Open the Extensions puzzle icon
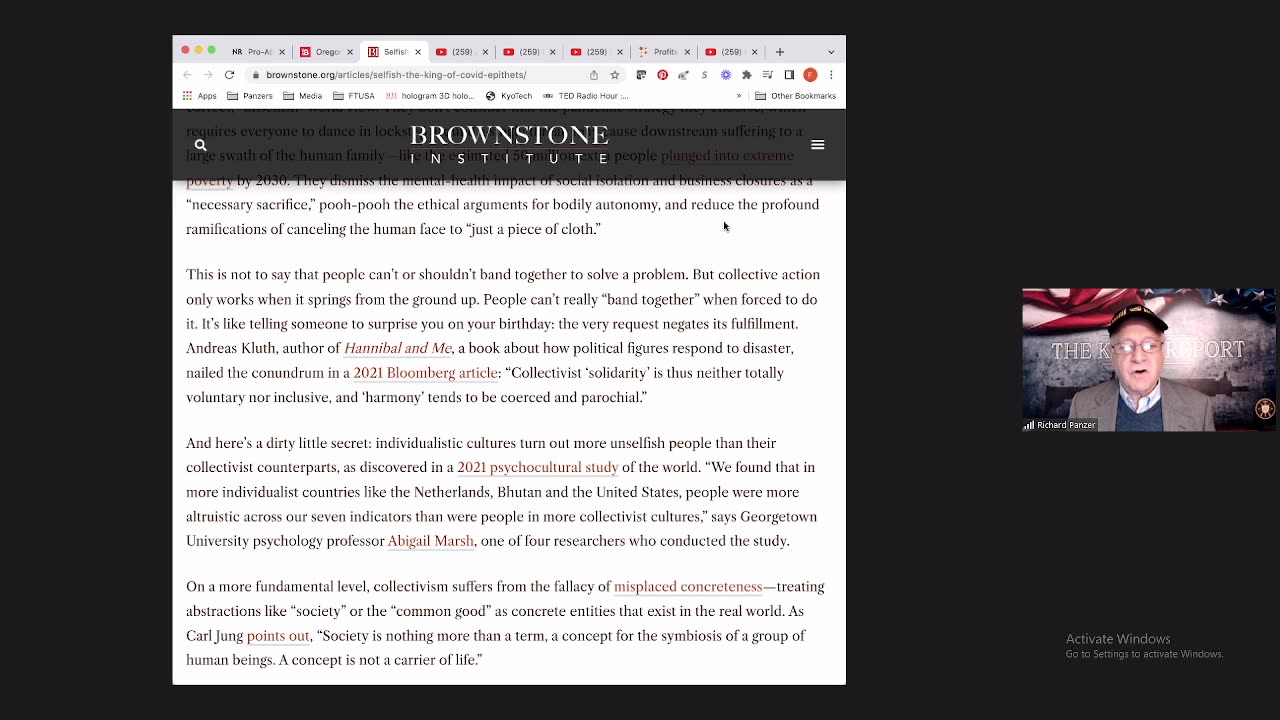The image size is (1280, 720). click(746, 75)
